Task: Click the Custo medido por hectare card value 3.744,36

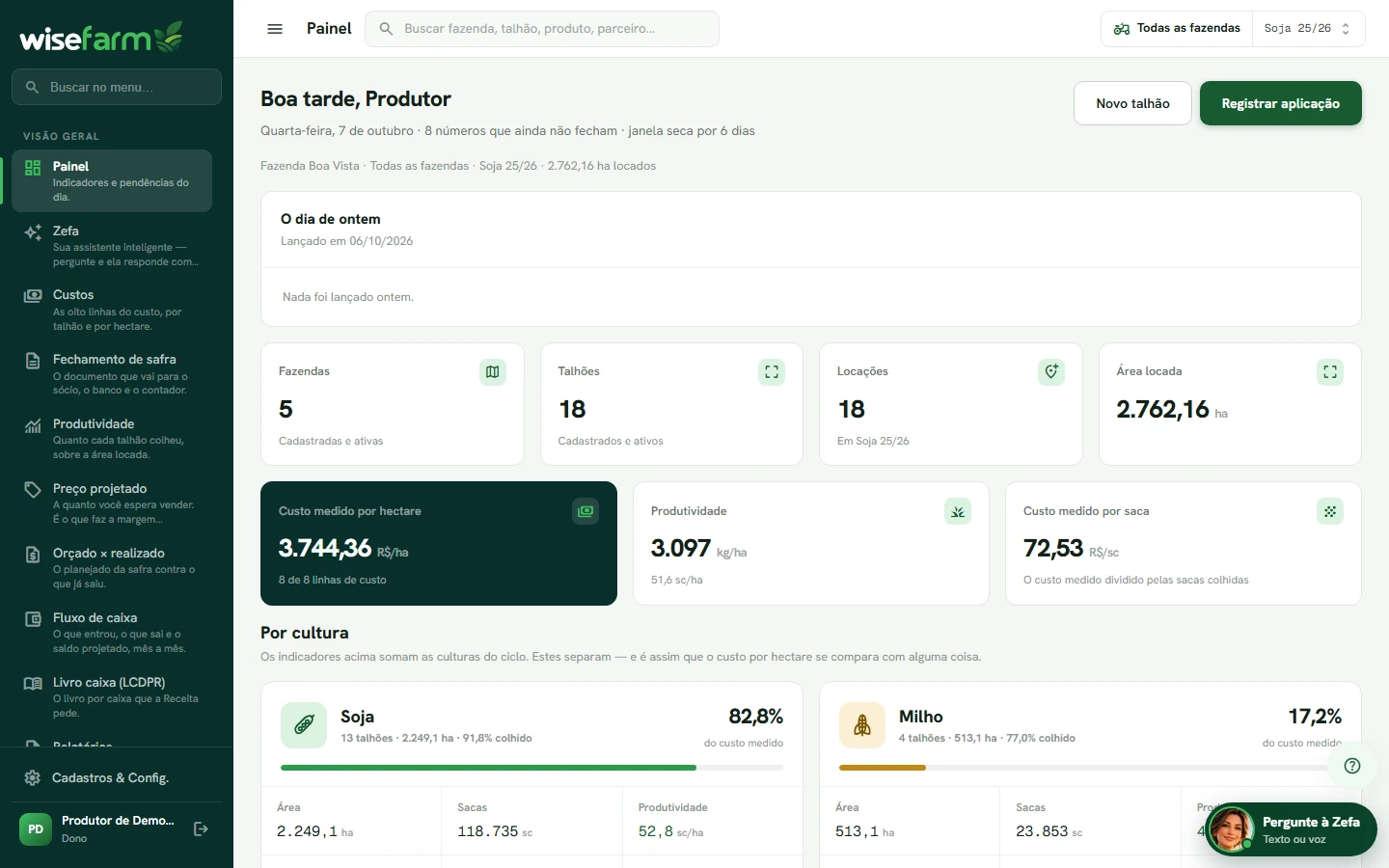Action: pyautogui.click(x=325, y=549)
